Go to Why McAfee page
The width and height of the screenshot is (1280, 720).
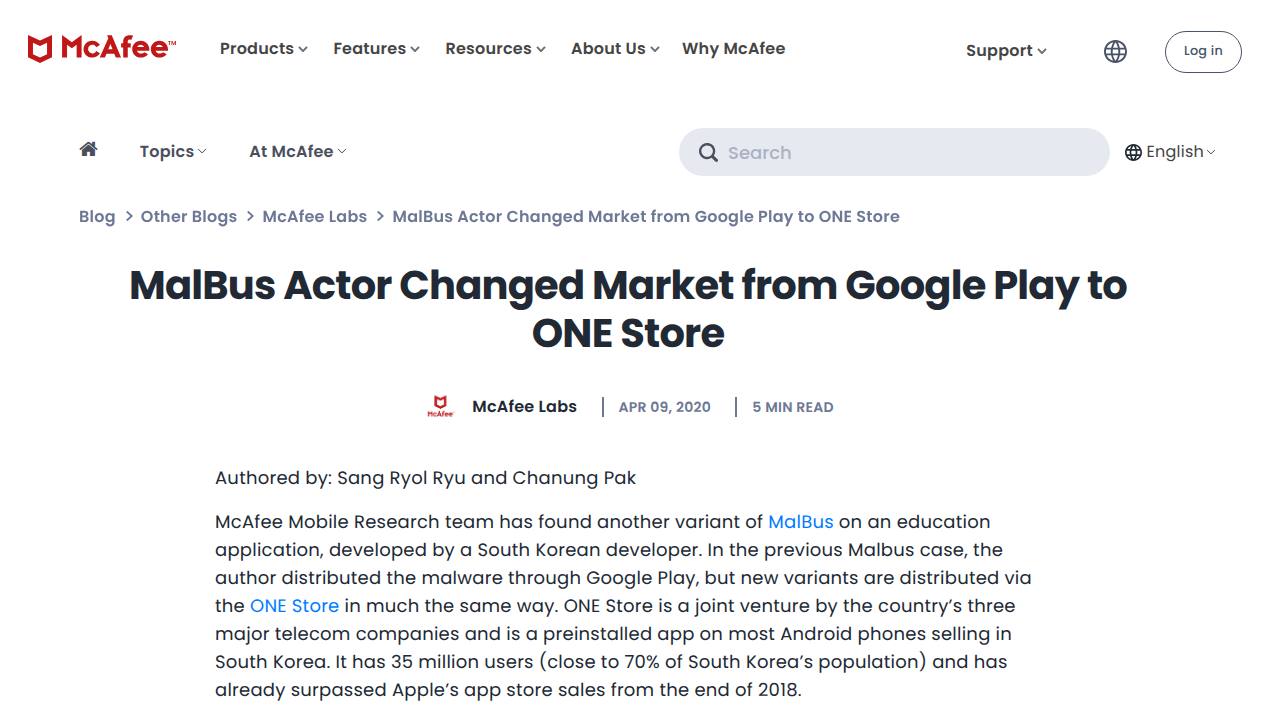pos(733,48)
